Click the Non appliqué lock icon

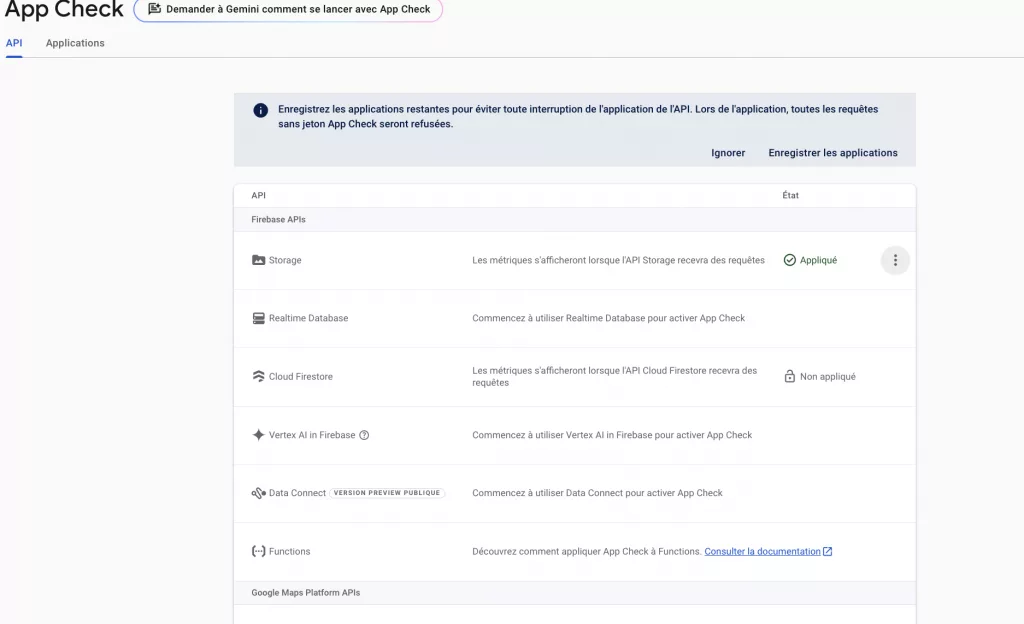coord(790,377)
